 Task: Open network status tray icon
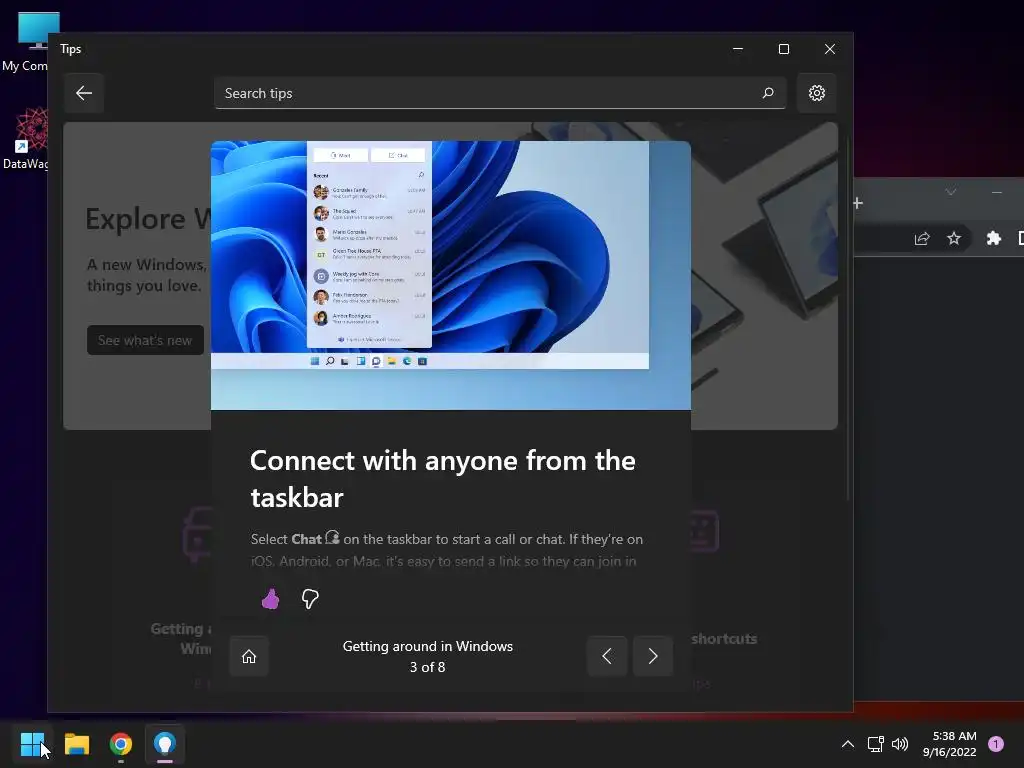point(876,744)
